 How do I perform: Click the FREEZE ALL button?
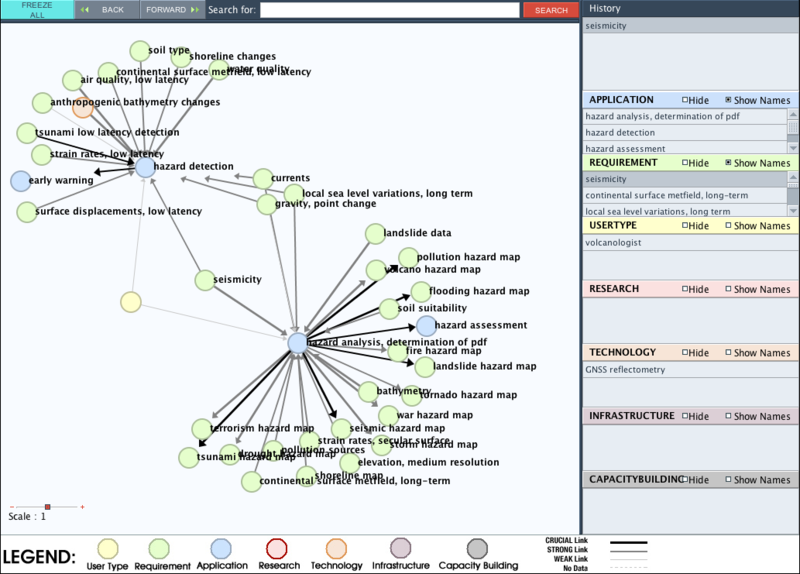[36, 10]
